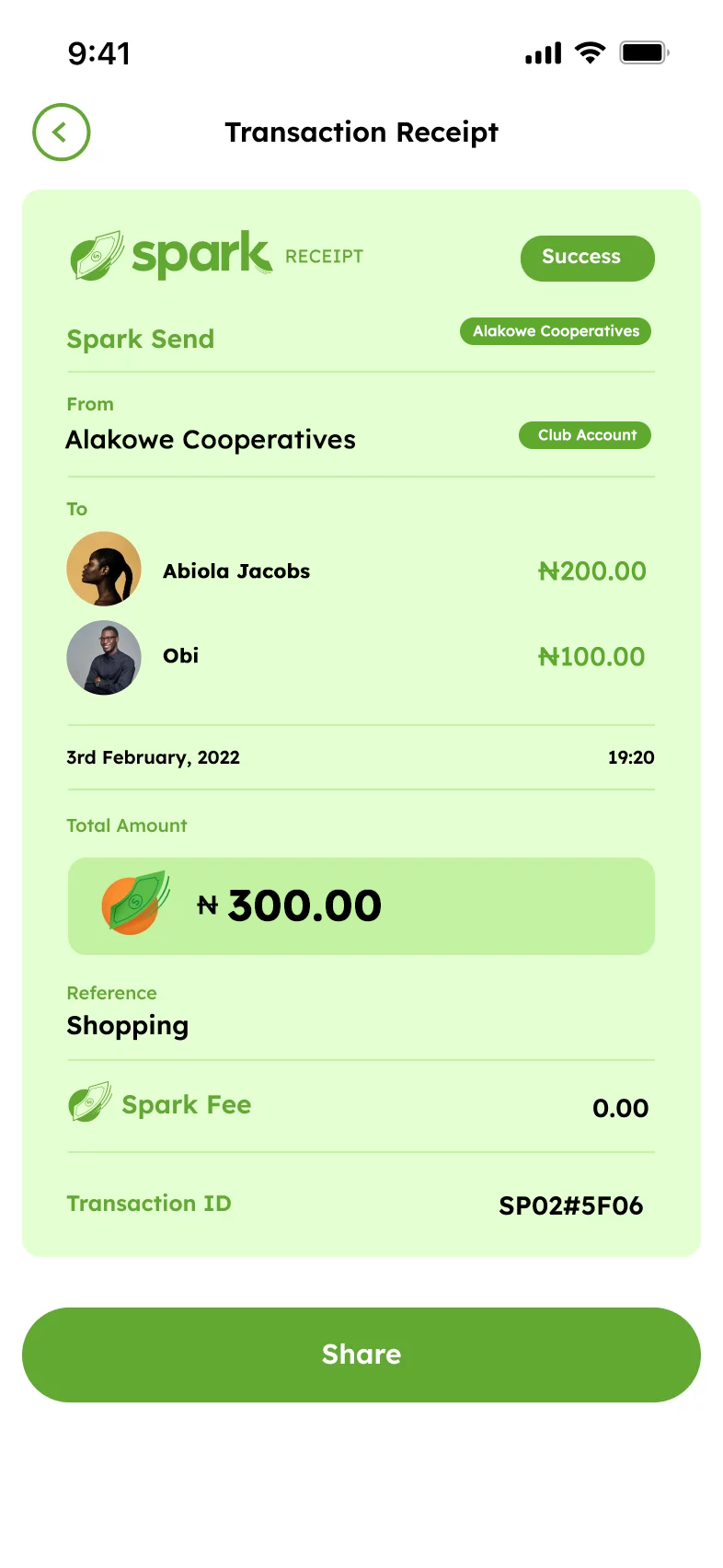
Task: Open Obi's profile photo
Action: click(104, 657)
